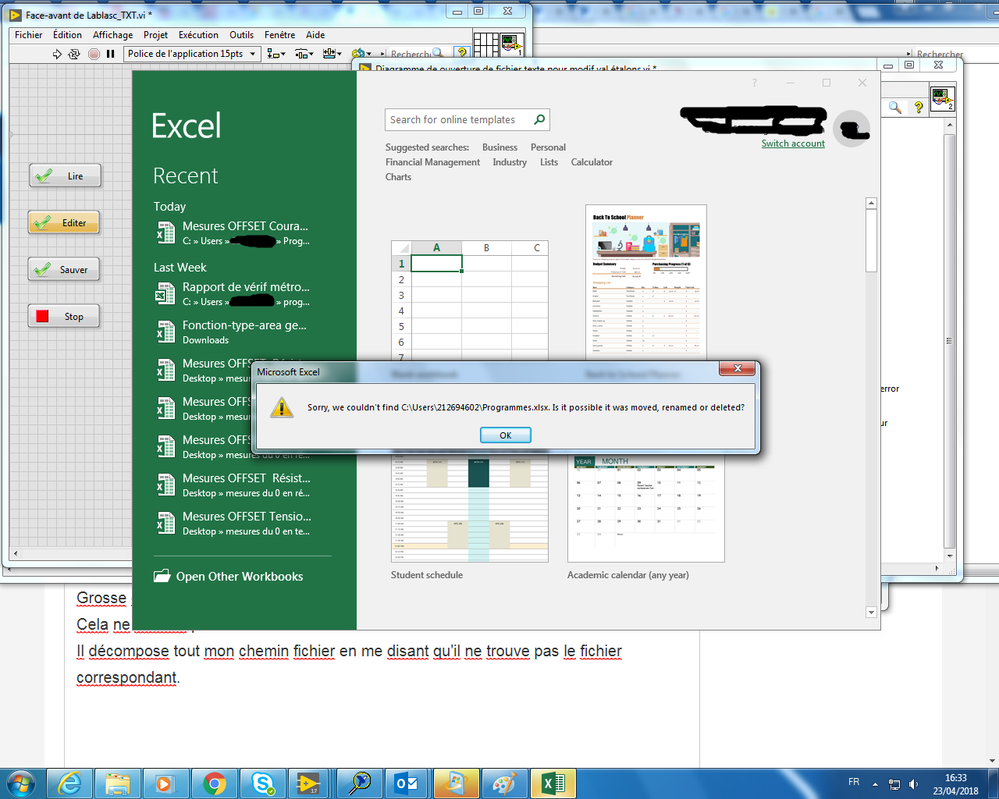Open Internet Explorer from taskbar
Viewport: 999px width, 799px height.
coord(69,784)
